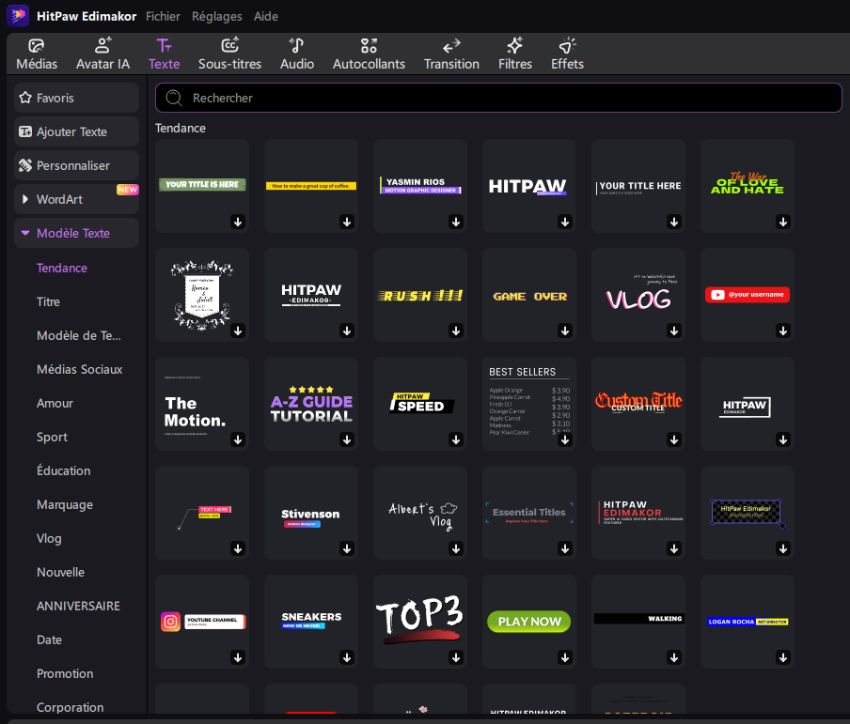Select the WALKING black bar thumbnail
This screenshot has width=850, height=724.
(x=639, y=622)
